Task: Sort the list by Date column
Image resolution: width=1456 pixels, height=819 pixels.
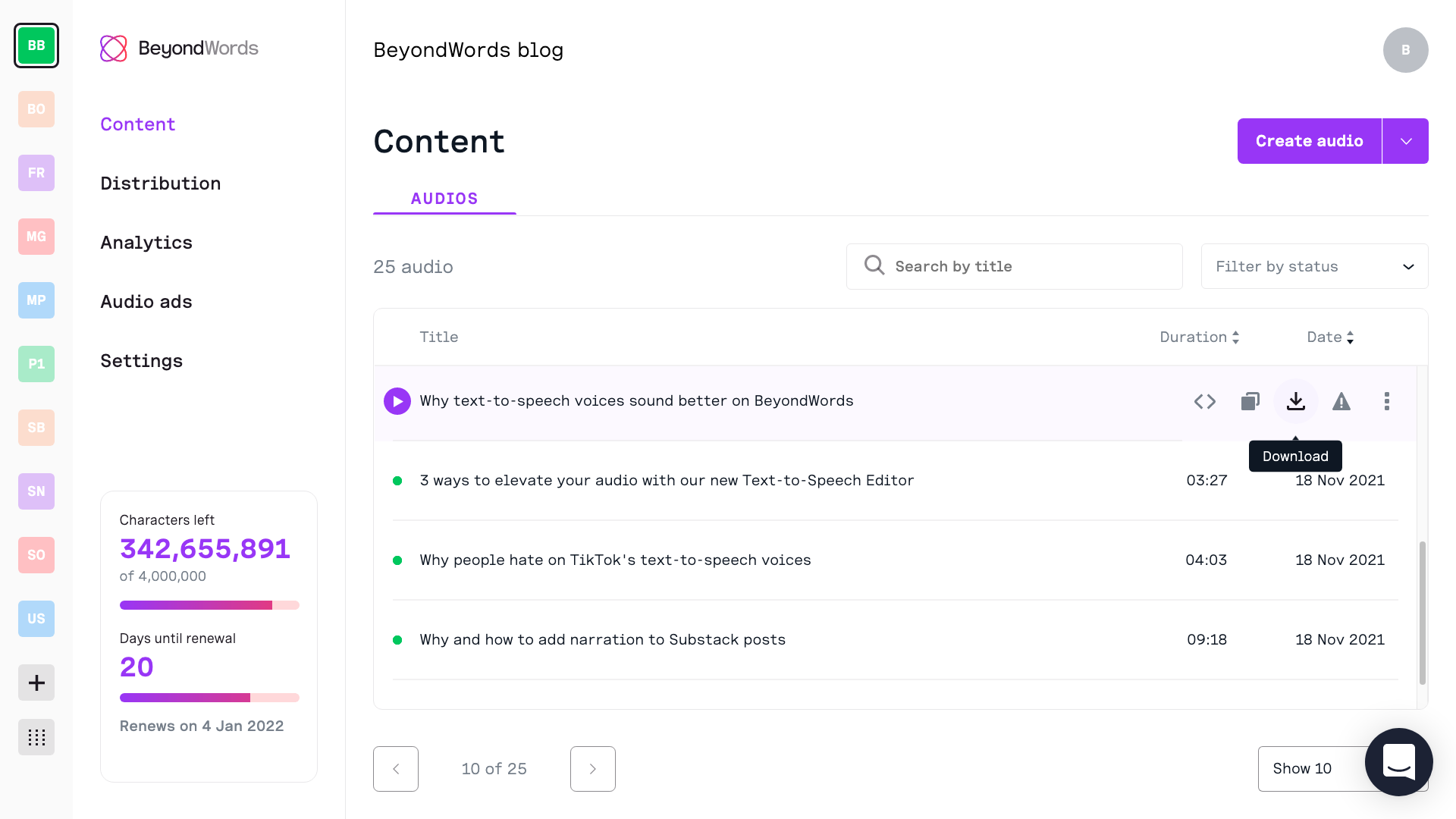Action: point(1330,337)
